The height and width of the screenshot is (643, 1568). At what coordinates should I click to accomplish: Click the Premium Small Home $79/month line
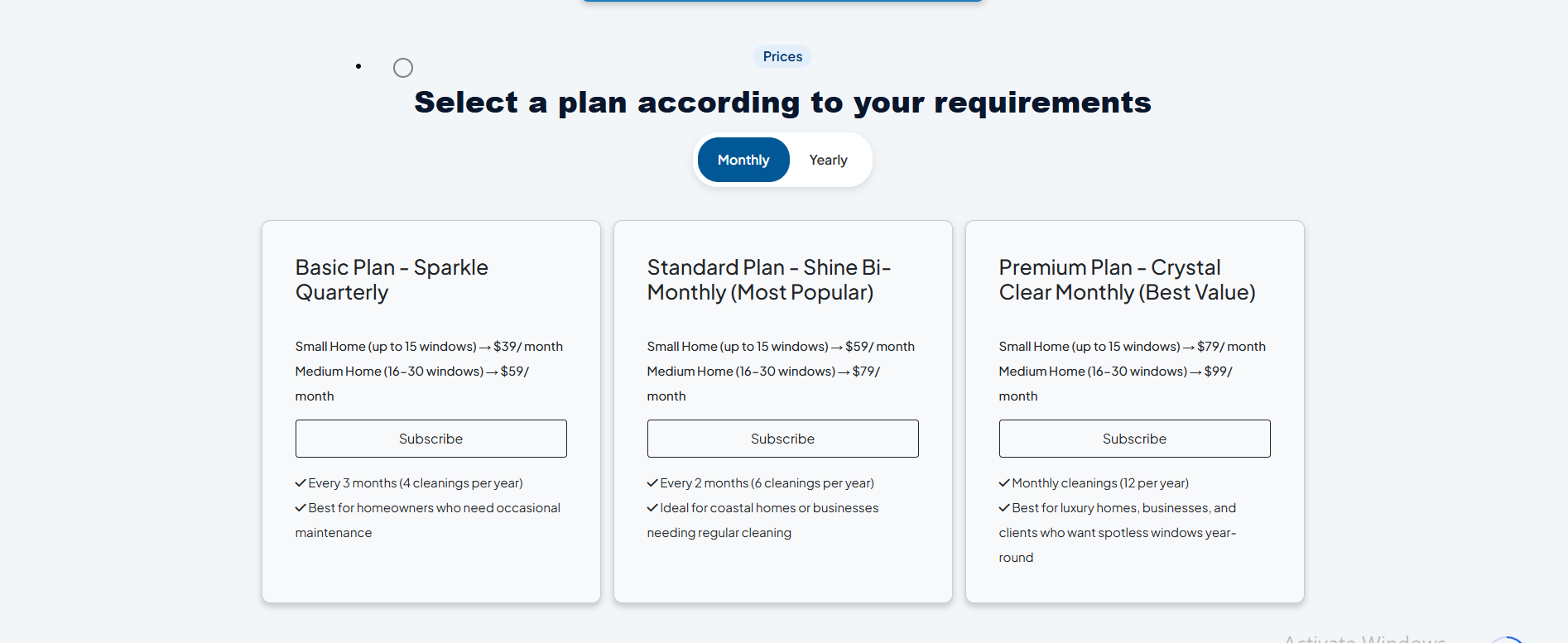click(x=1132, y=347)
